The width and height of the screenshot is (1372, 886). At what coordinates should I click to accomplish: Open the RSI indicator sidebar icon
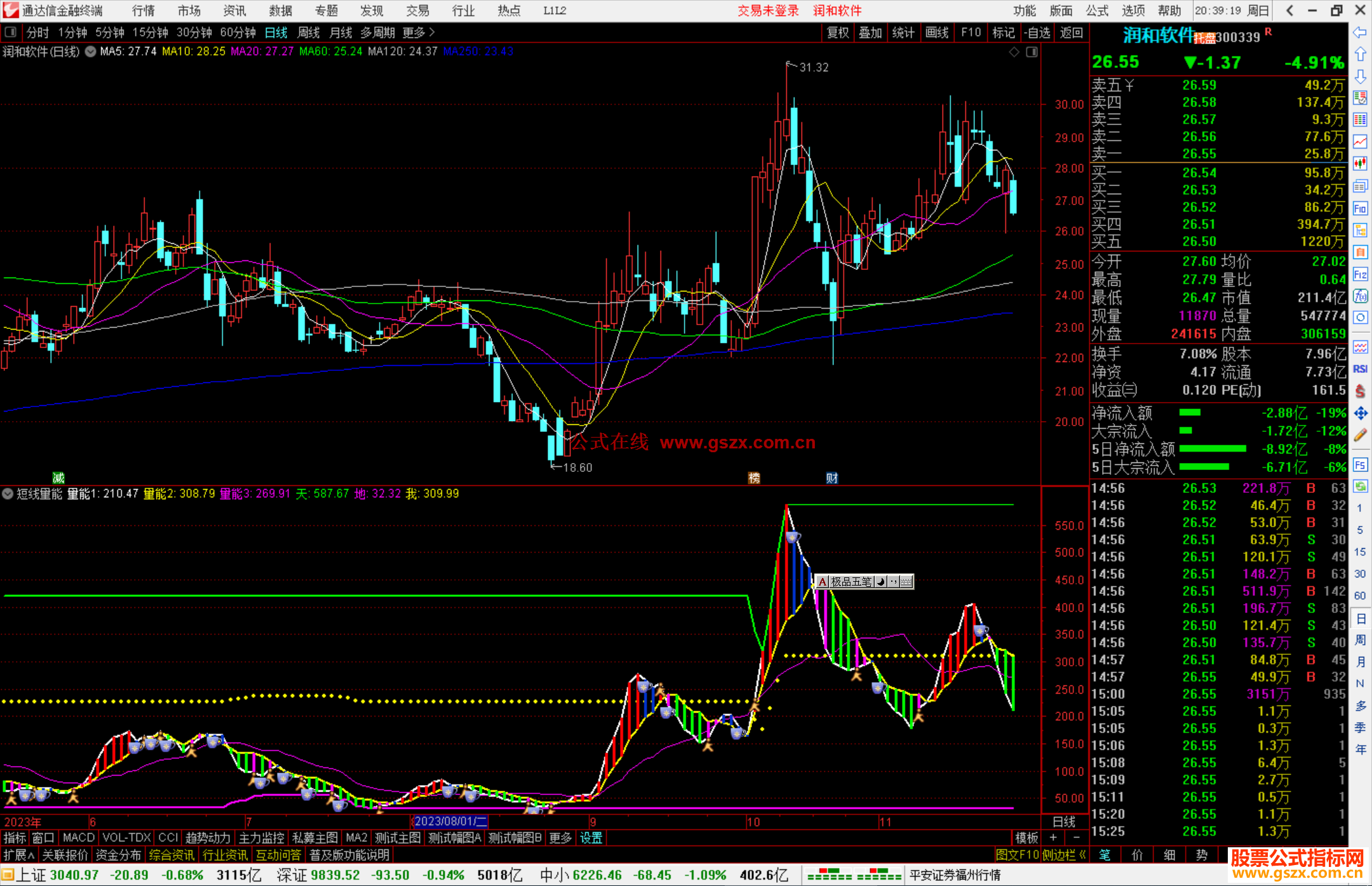(1360, 369)
